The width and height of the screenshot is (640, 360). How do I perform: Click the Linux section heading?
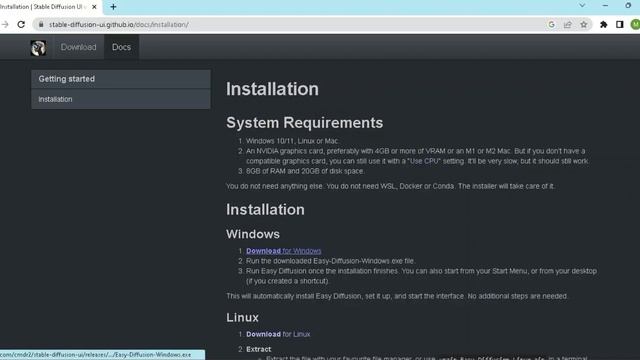pos(242,317)
